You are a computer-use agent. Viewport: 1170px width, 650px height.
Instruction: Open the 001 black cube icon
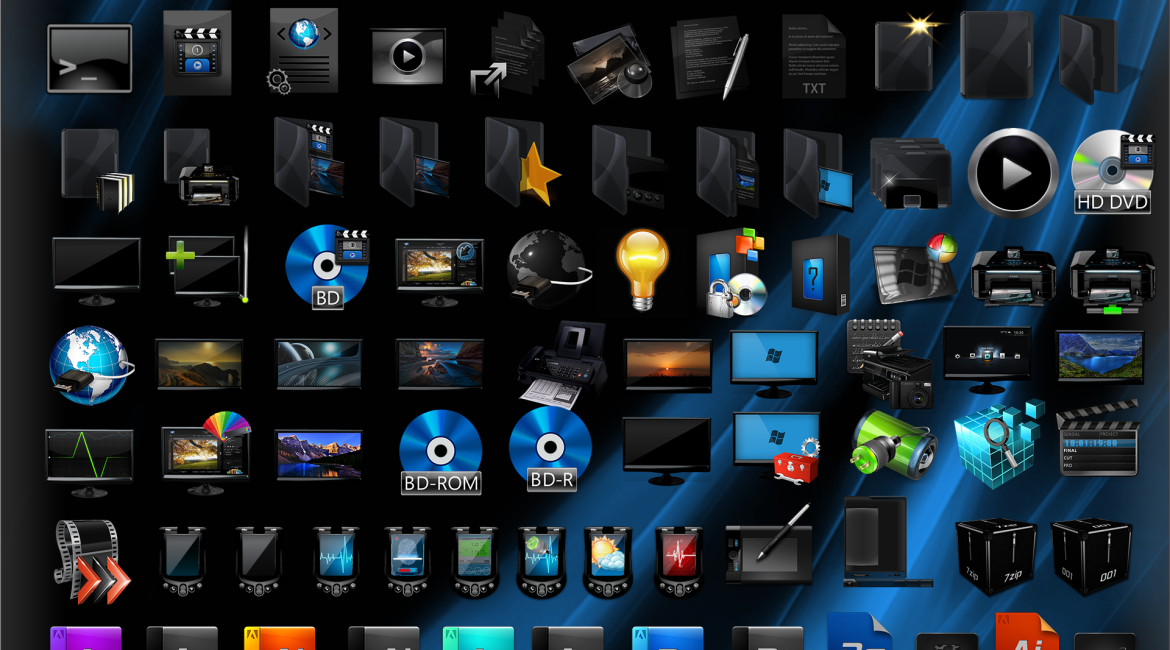(1092, 556)
